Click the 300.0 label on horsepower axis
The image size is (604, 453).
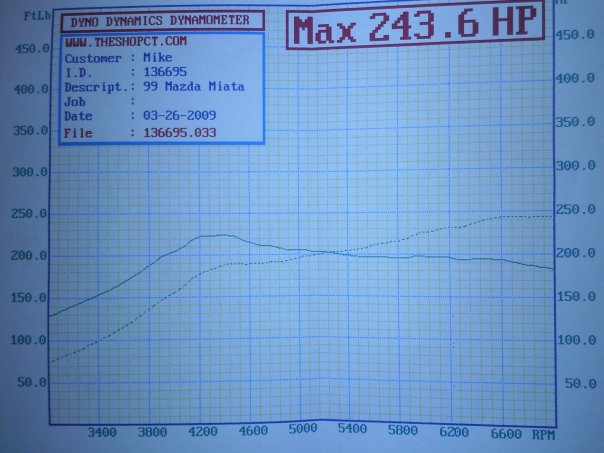tap(576, 166)
